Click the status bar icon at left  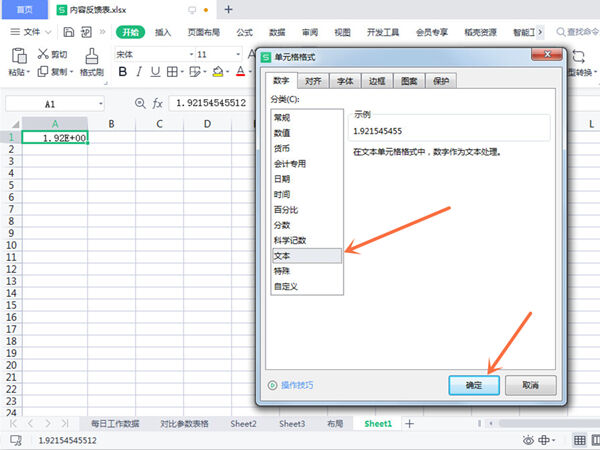(16, 440)
